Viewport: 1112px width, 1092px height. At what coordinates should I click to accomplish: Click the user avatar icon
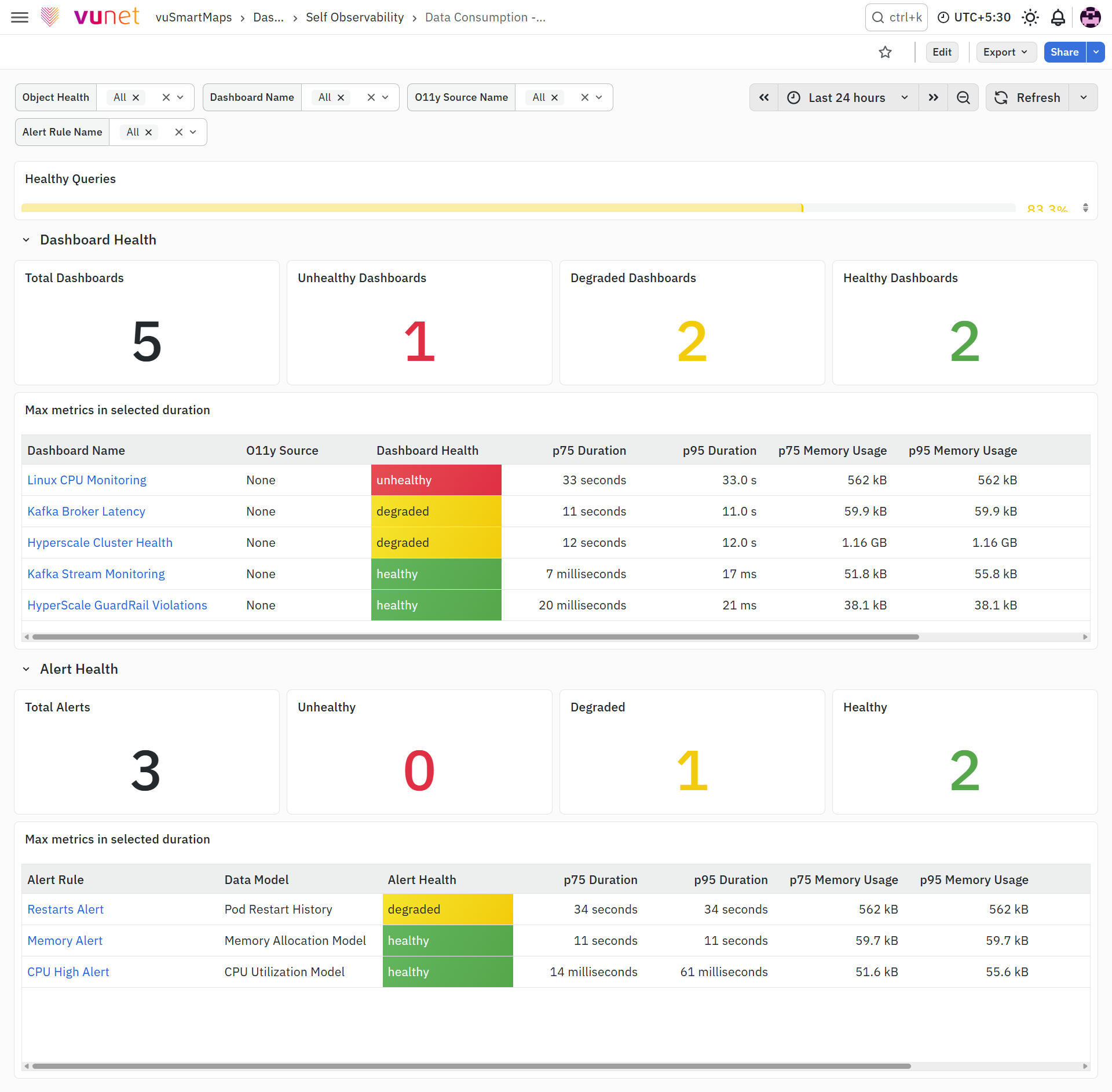coord(1091,17)
